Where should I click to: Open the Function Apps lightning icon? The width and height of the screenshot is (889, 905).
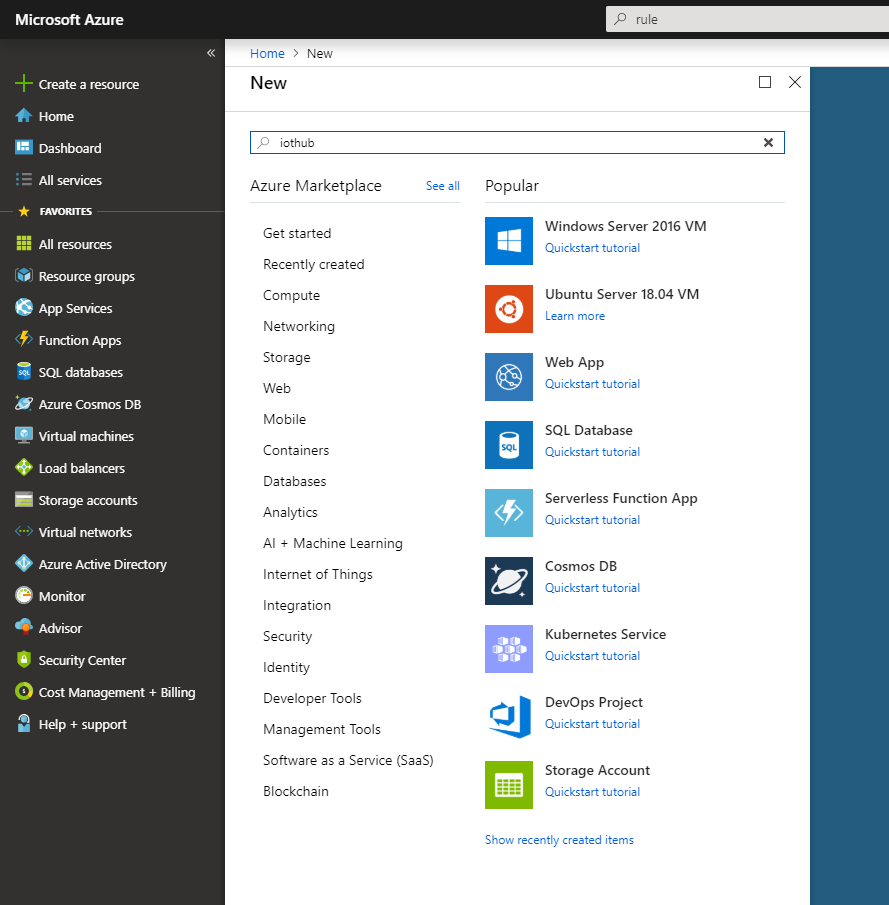pos(24,340)
